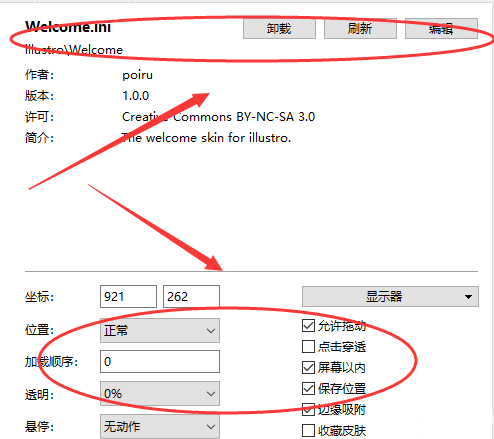Click the 刷新 (Refresh) button
This screenshot has width=494, height=439.
(x=360, y=29)
